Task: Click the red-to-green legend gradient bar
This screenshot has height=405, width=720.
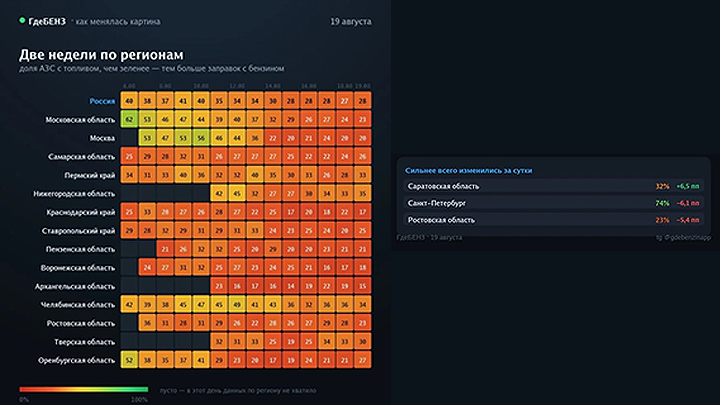Action: click(x=84, y=389)
